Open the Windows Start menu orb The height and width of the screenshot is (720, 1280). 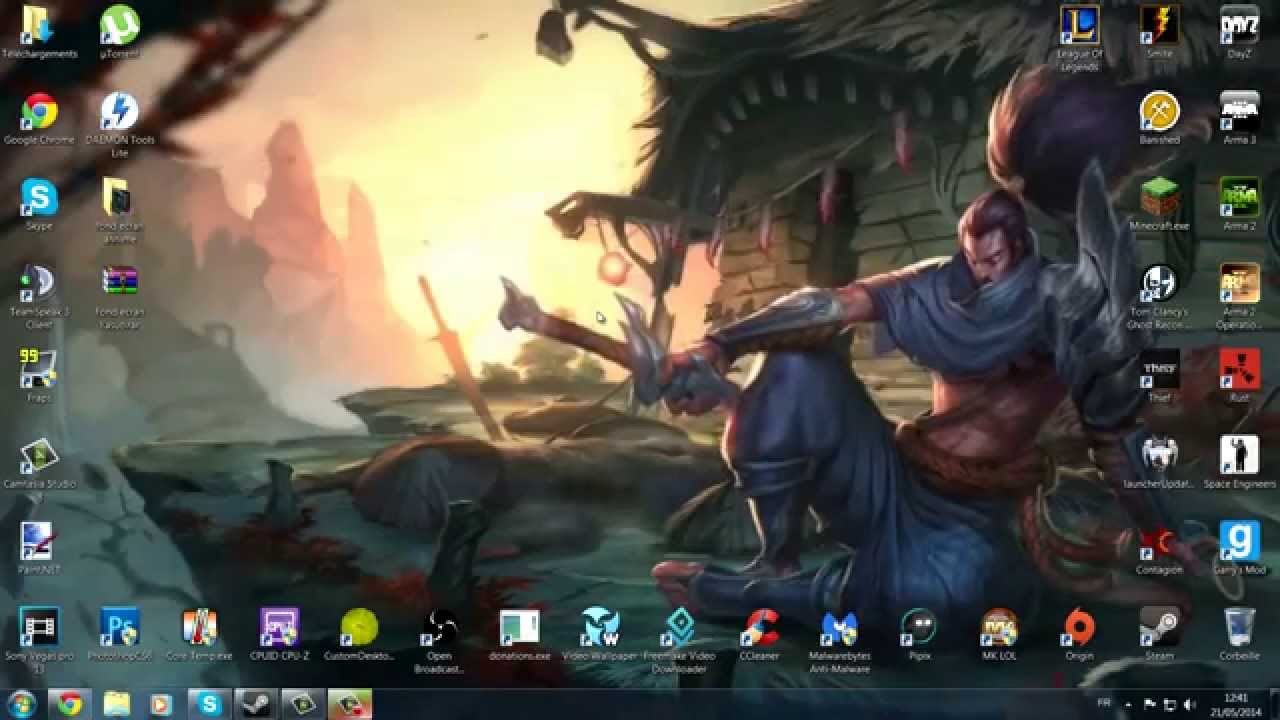21,704
